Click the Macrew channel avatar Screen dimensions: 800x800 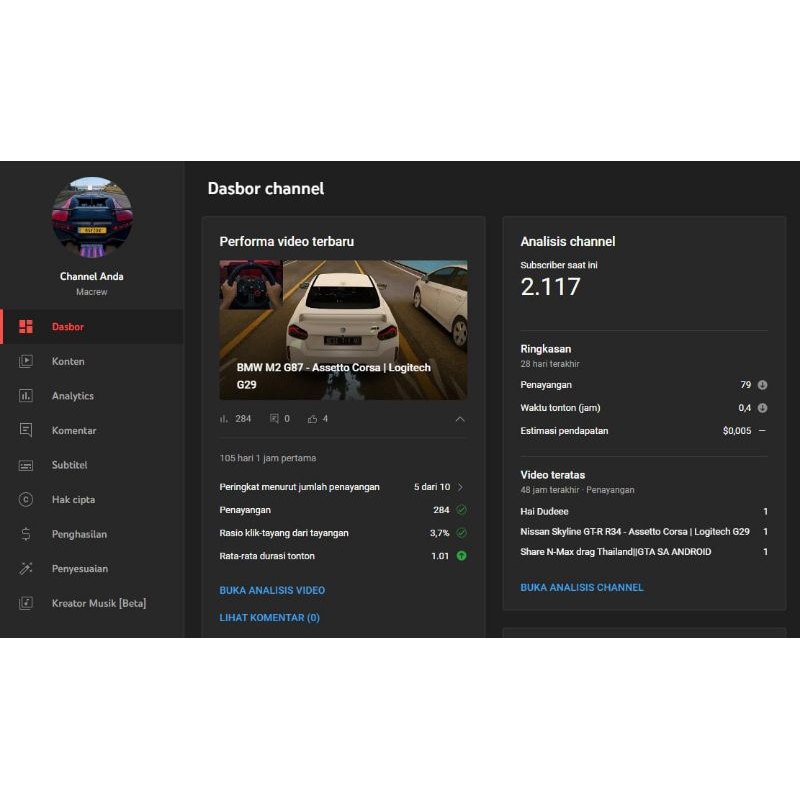[92, 218]
